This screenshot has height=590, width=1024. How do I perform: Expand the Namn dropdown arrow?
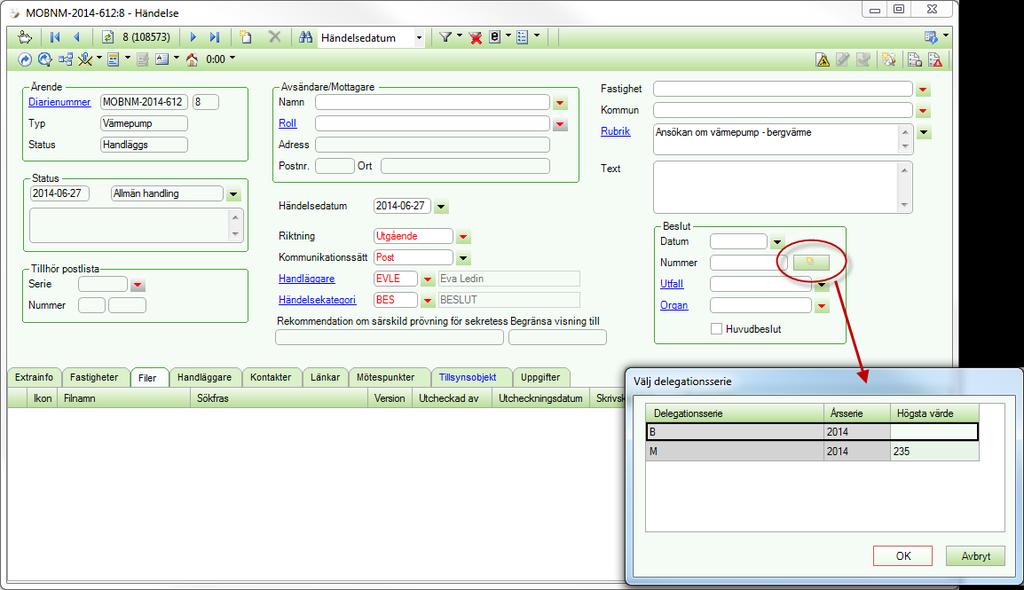[x=560, y=103]
